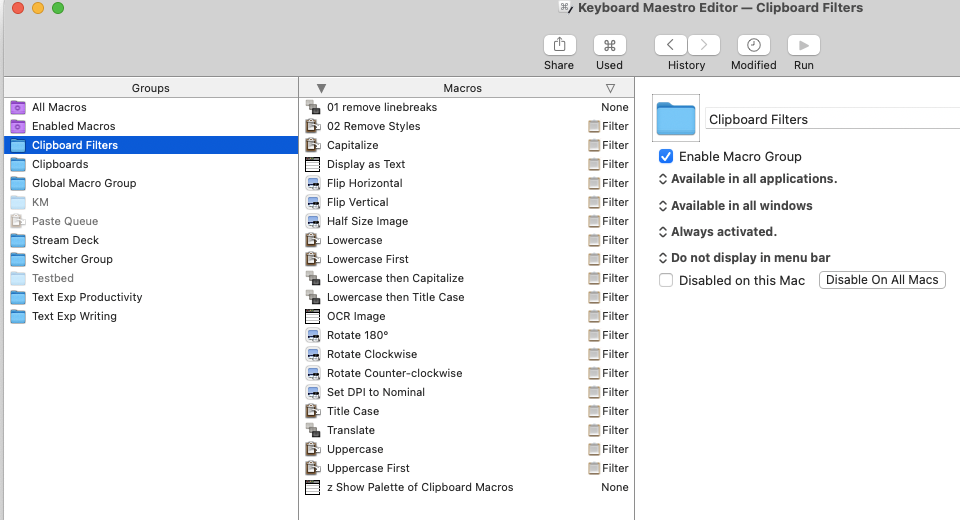This screenshot has height=520, width=960.
Task: Click the Title Case macro icon
Action: (x=313, y=411)
